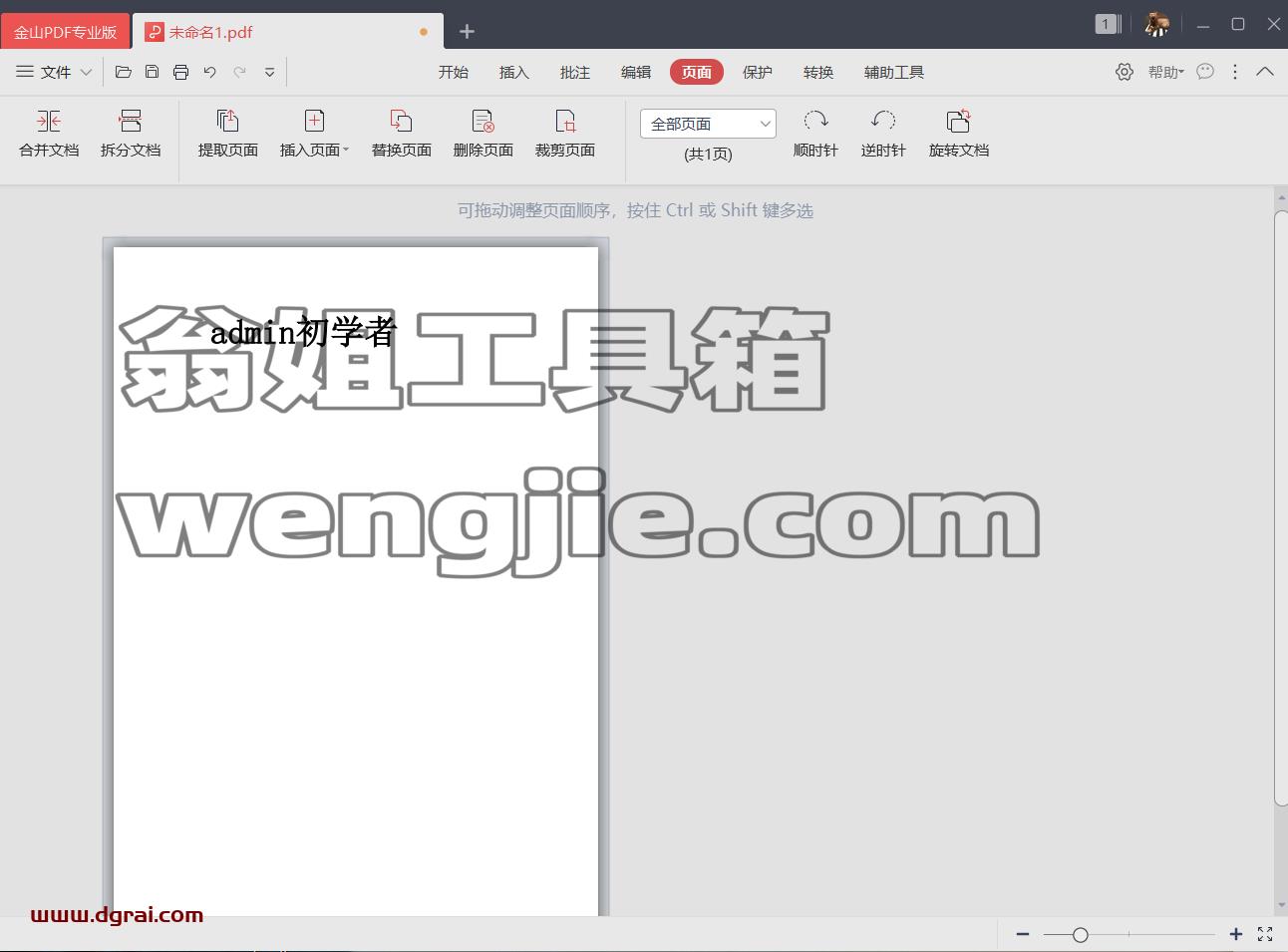Switch to the 转换 tab
The width and height of the screenshot is (1288, 952).
[818, 72]
